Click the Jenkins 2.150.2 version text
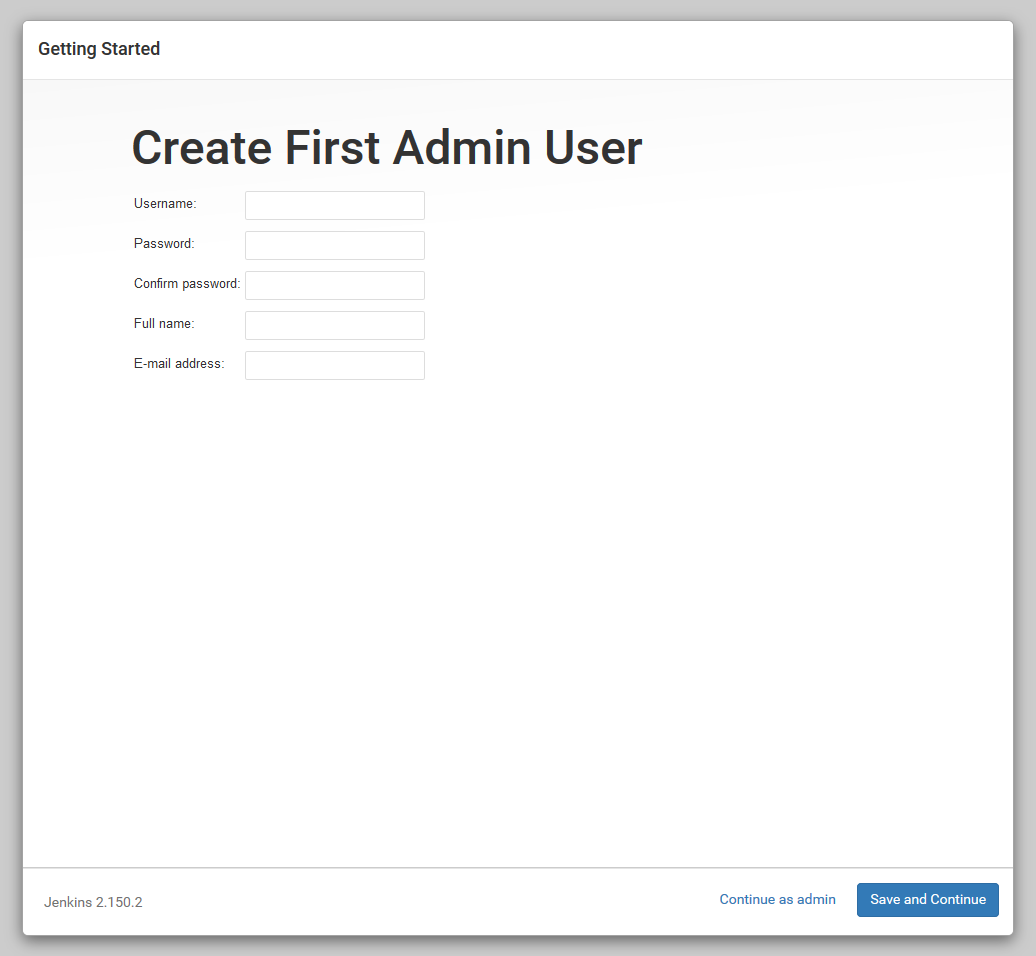Screen dimensions: 1036x956 [x=93, y=902]
